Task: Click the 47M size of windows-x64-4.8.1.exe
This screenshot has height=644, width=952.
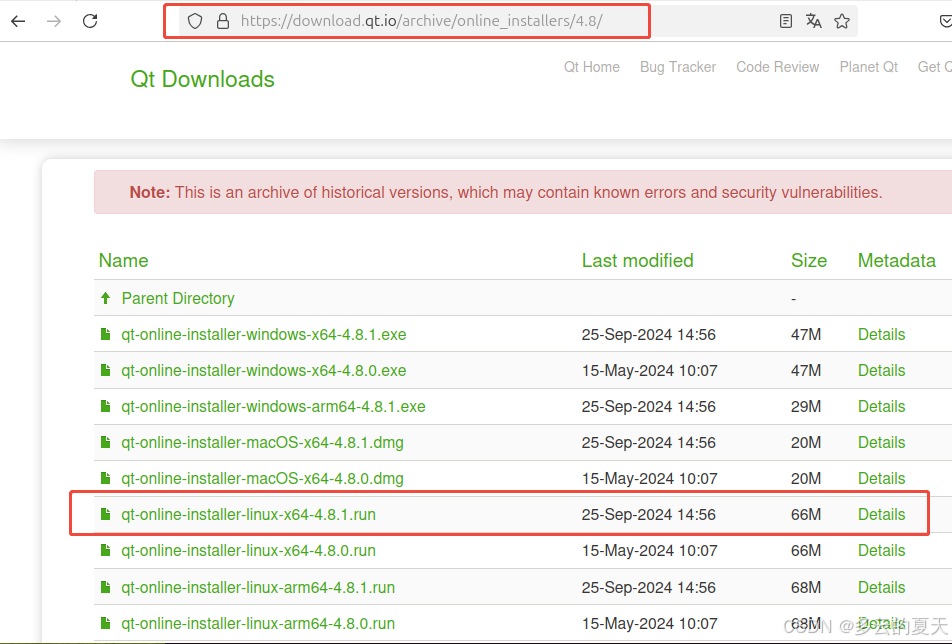Action: (x=806, y=334)
